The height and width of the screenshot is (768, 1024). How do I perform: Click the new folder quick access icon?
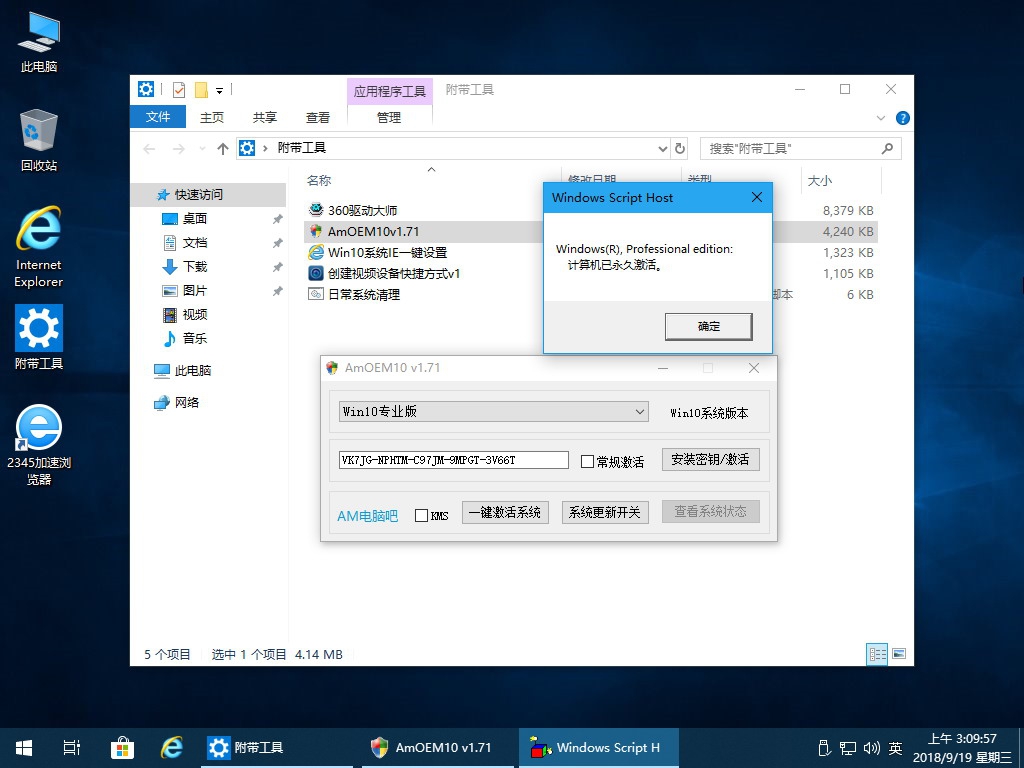[x=201, y=89]
